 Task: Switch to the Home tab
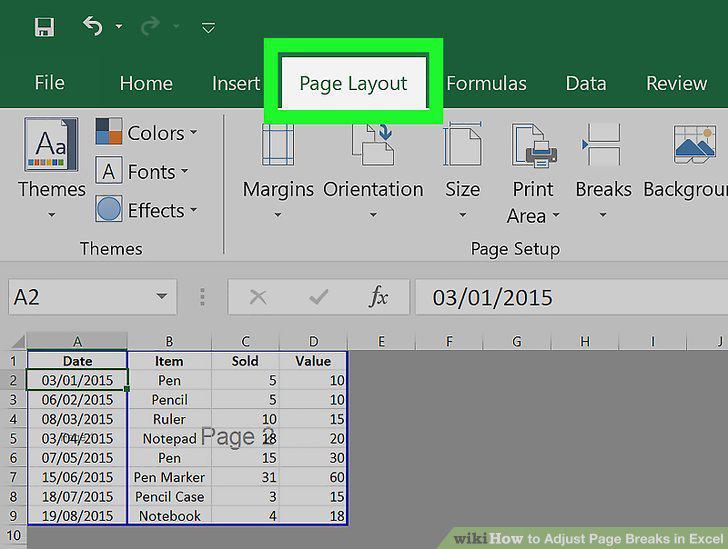point(146,84)
